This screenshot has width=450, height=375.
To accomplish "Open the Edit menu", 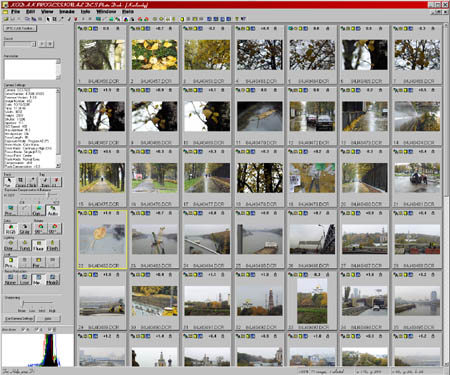I will 31,11.
